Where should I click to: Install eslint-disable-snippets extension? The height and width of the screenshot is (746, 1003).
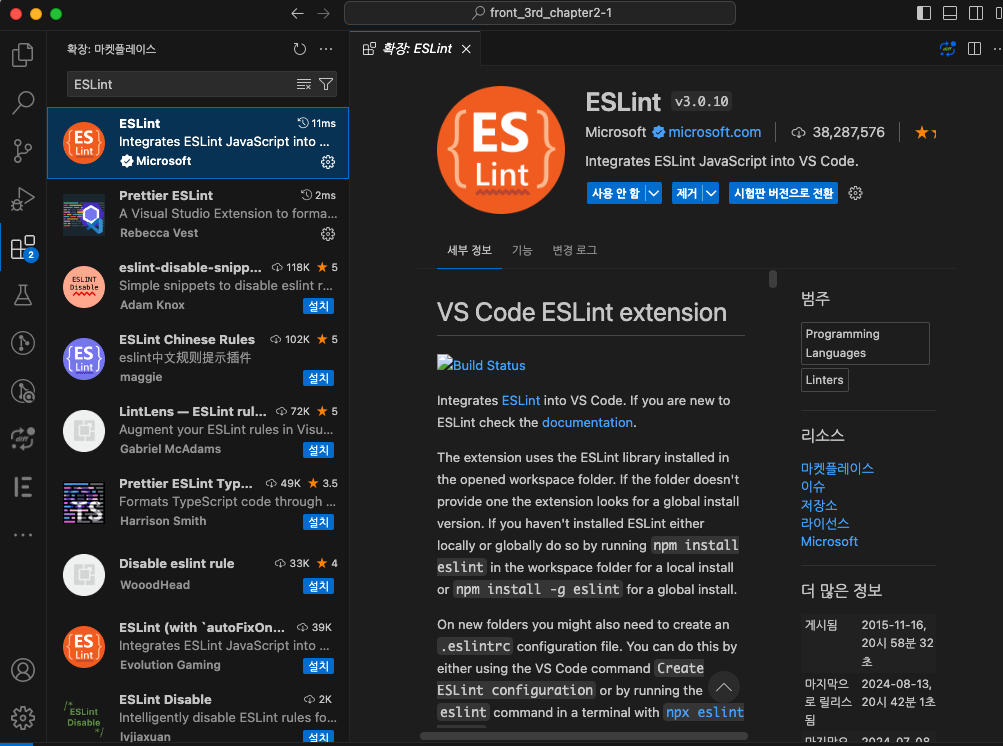tap(319, 306)
